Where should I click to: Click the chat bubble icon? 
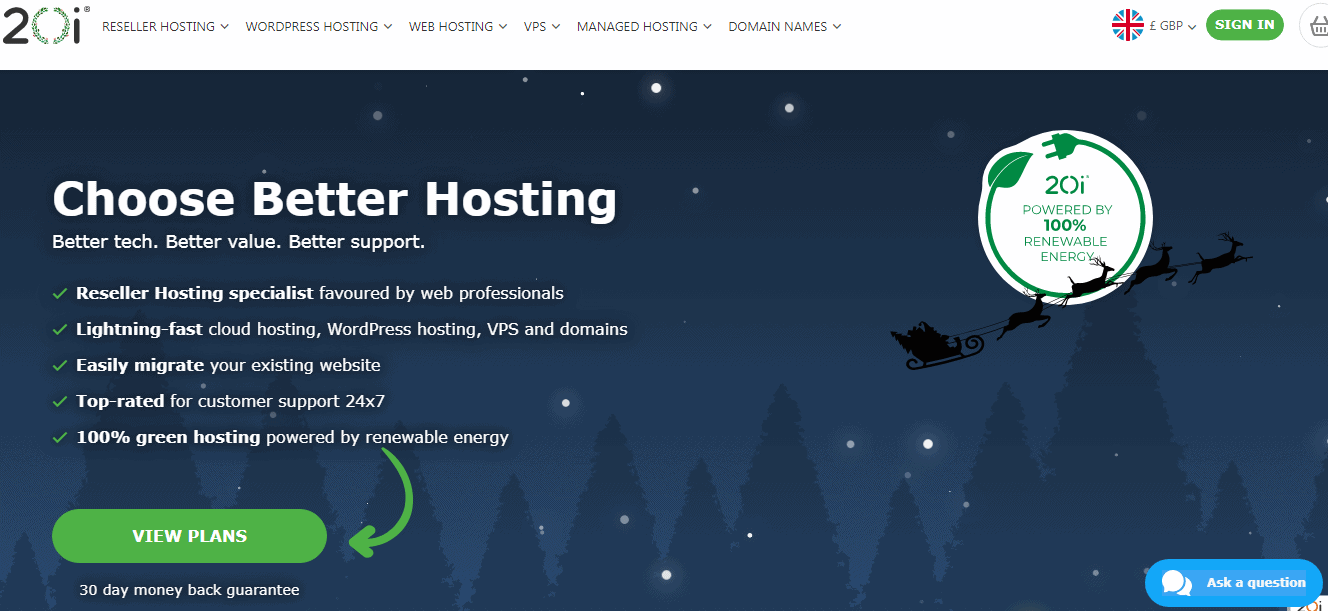1176,583
